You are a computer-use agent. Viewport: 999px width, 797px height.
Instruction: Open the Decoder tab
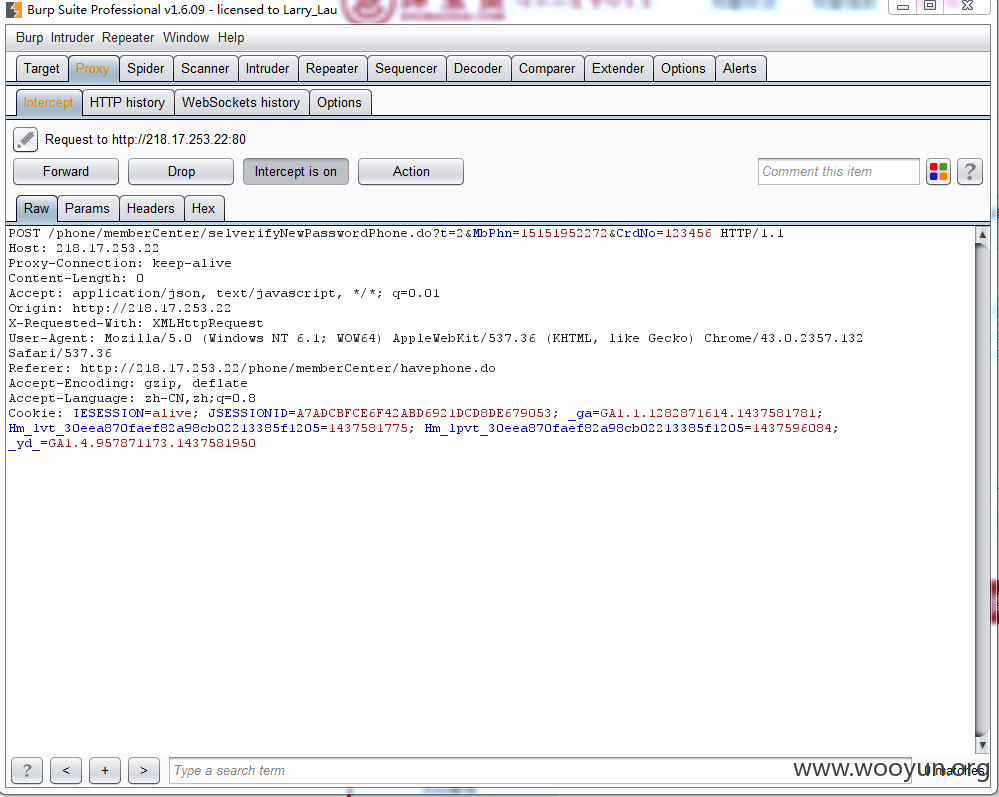478,69
